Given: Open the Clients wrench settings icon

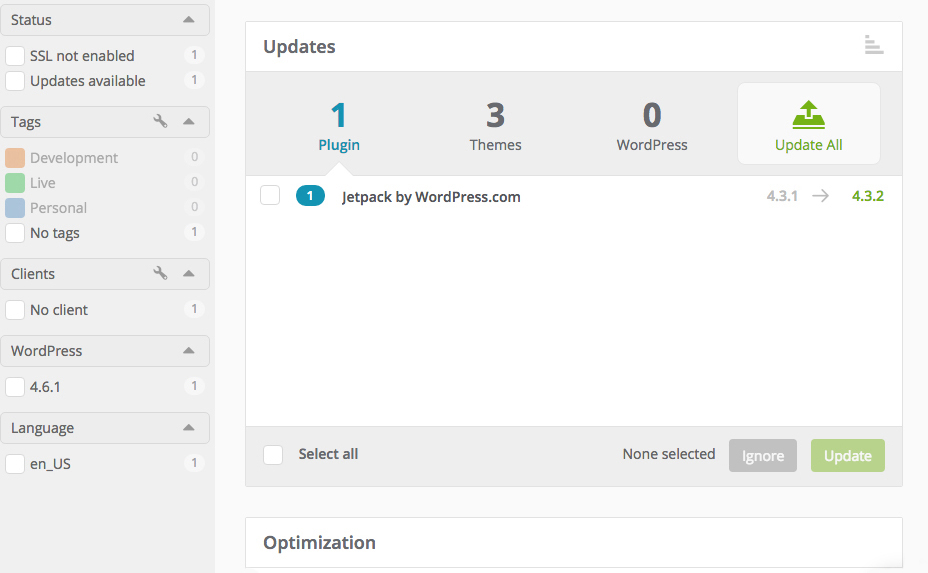Looking at the screenshot, I should tap(160, 273).
